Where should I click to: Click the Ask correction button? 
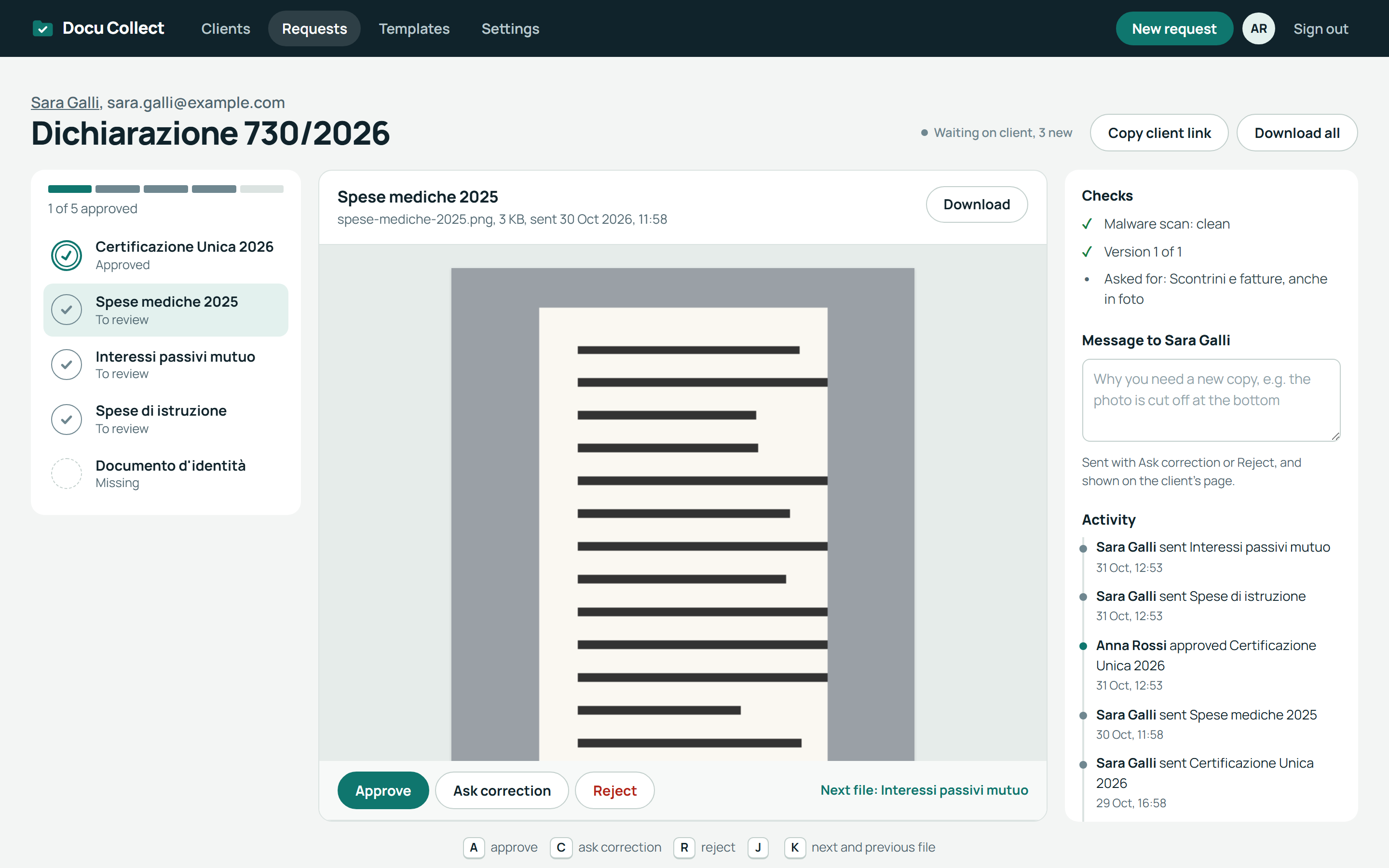coord(502,790)
